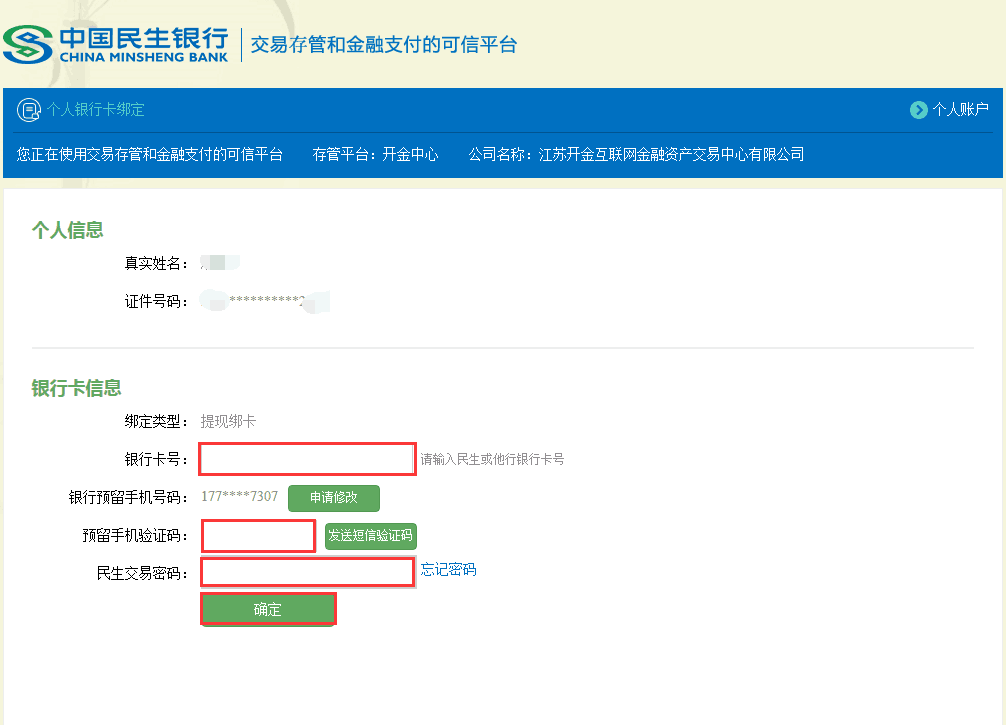Click the slogan 交易存管和金融支付的可信平台 in header
This screenshot has height=725, width=1006.
click(384, 45)
